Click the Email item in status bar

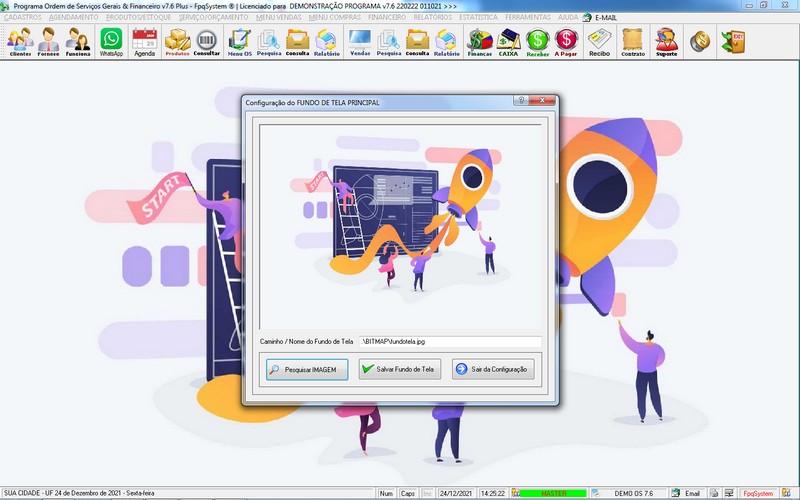tap(686, 493)
